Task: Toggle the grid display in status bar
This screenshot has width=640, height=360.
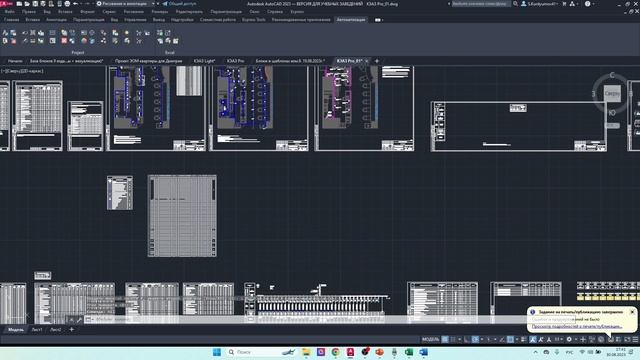Action: [x=445, y=339]
